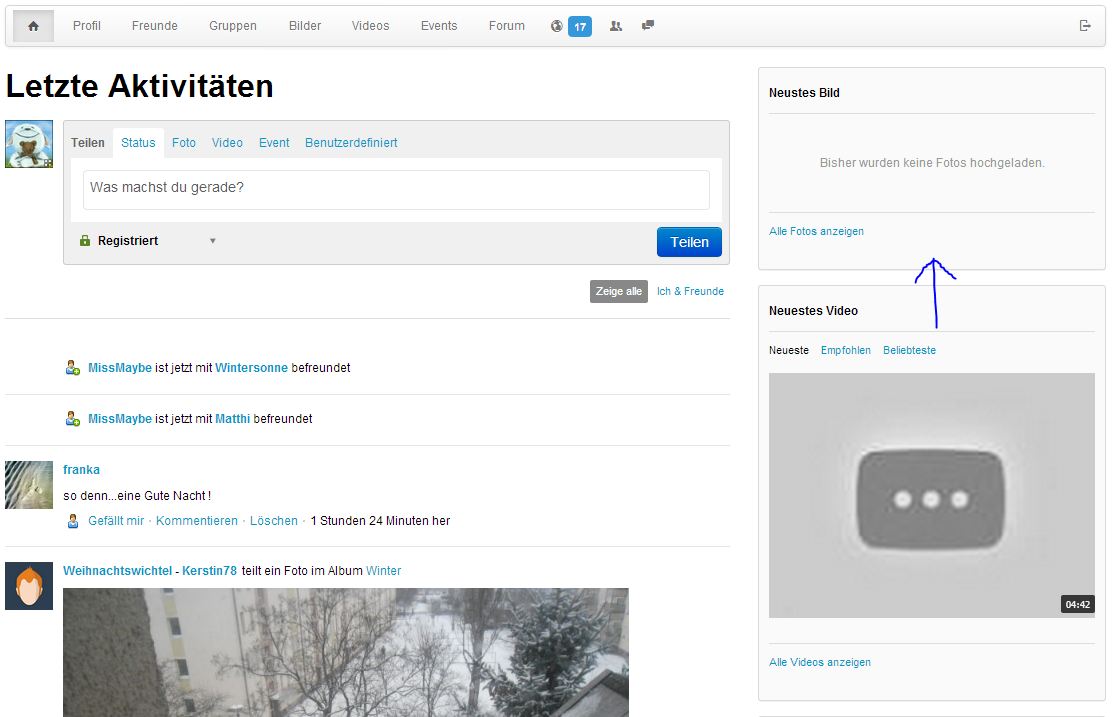Viewport: 1119px width, 717px height.
Task: Click the home icon in navigation bar
Action: pyautogui.click(x=33, y=26)
